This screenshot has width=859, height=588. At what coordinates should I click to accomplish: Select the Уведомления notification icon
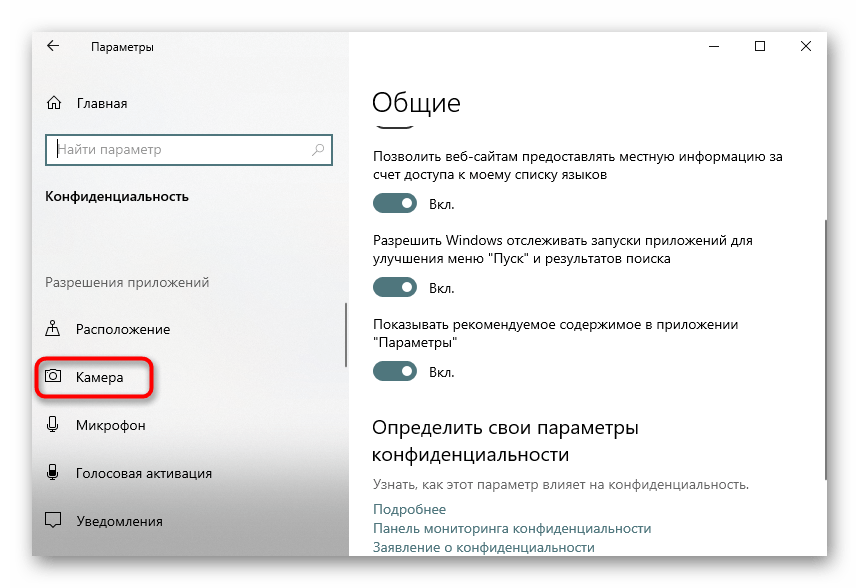53,520
